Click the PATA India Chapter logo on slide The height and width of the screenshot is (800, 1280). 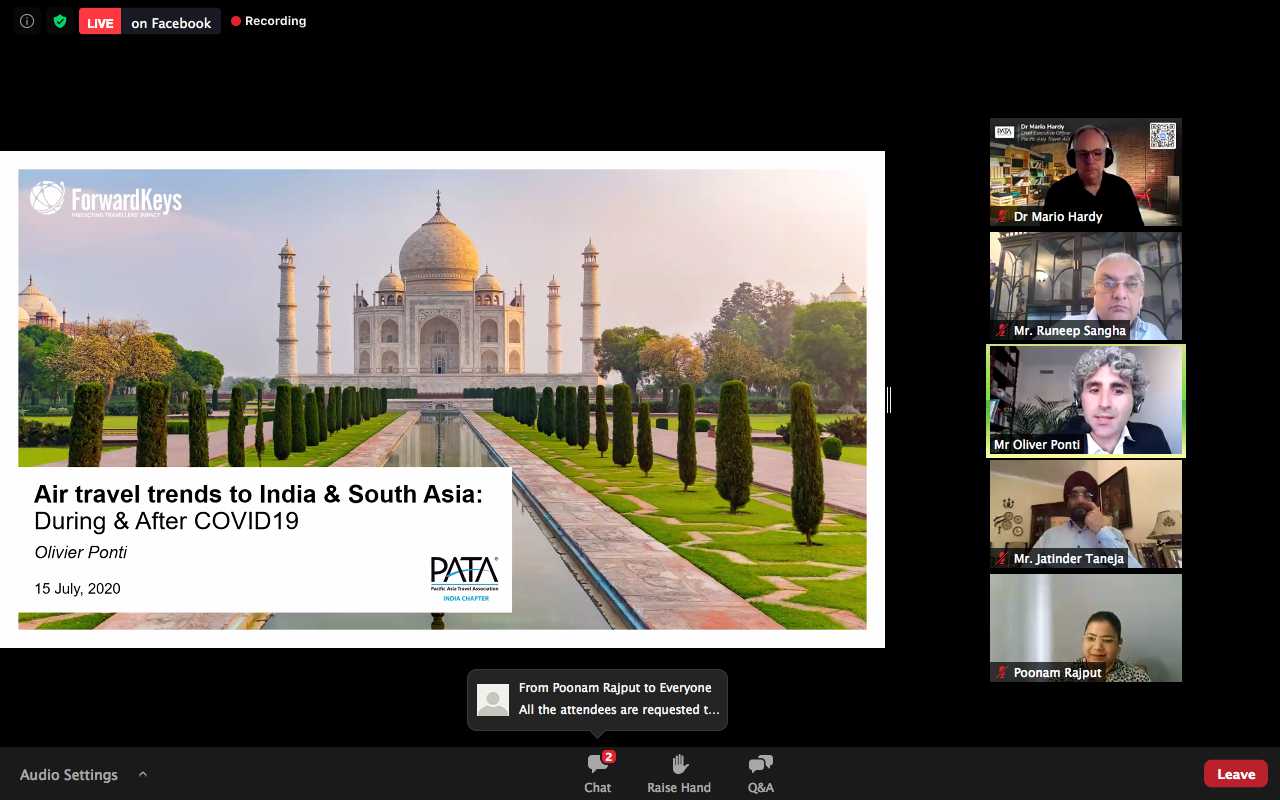pos(465,578)
